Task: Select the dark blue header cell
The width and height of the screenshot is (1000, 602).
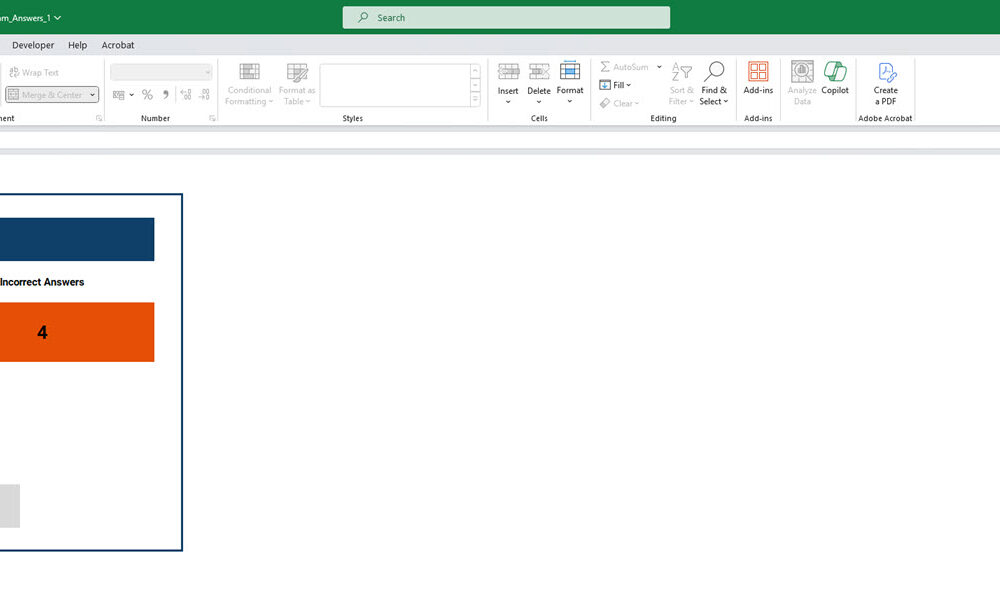Action: (x=77, y=239)
